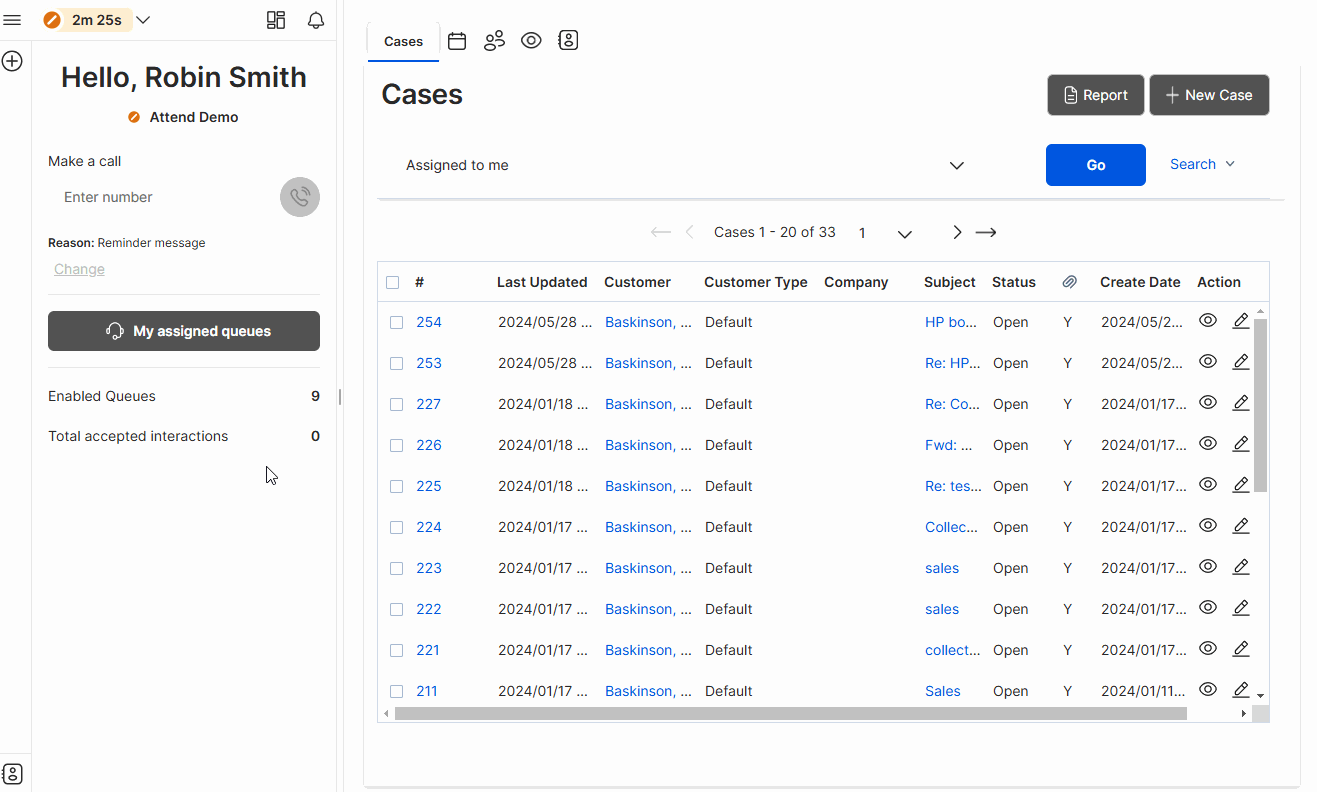
Task: Sort by Subject column header
Action: [x=950, y=282]
